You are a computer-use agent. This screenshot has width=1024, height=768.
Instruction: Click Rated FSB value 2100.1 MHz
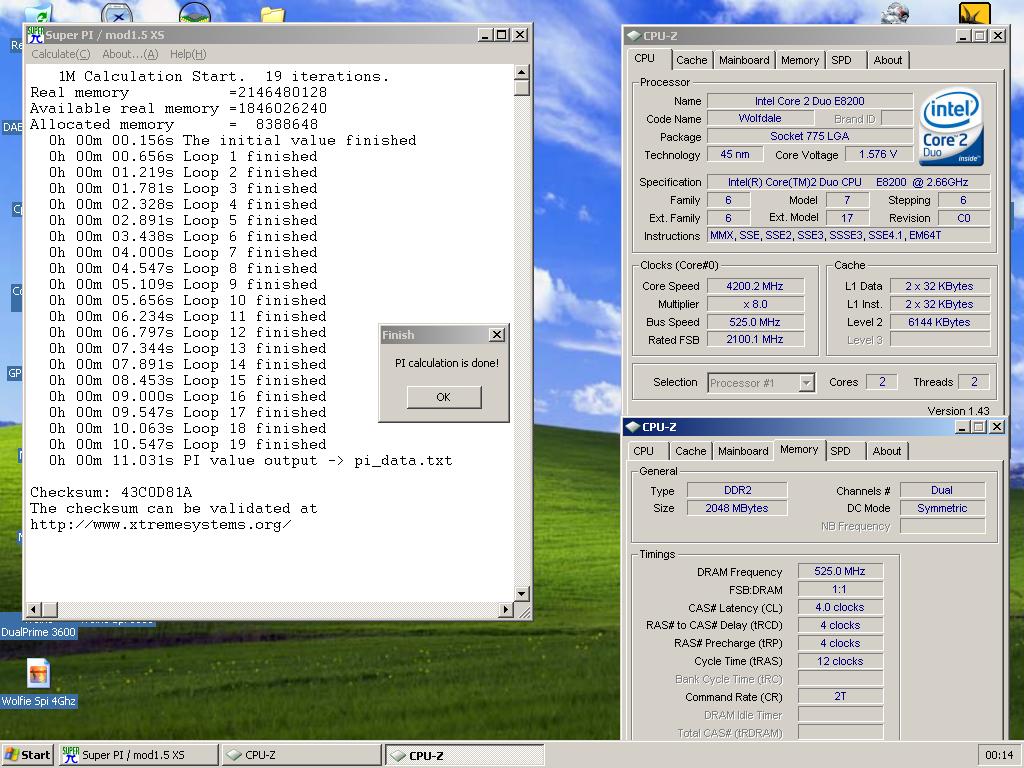point(755,340)
